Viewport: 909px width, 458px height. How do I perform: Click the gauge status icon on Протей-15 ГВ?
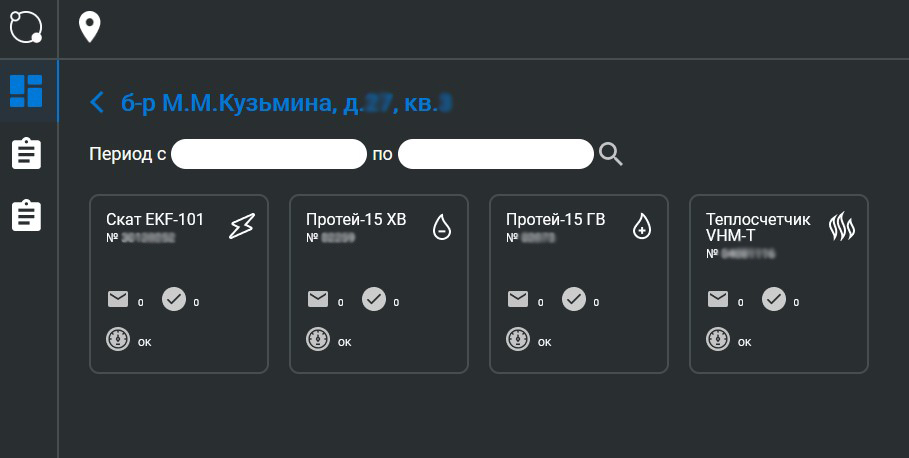click(x=518, y=339)
